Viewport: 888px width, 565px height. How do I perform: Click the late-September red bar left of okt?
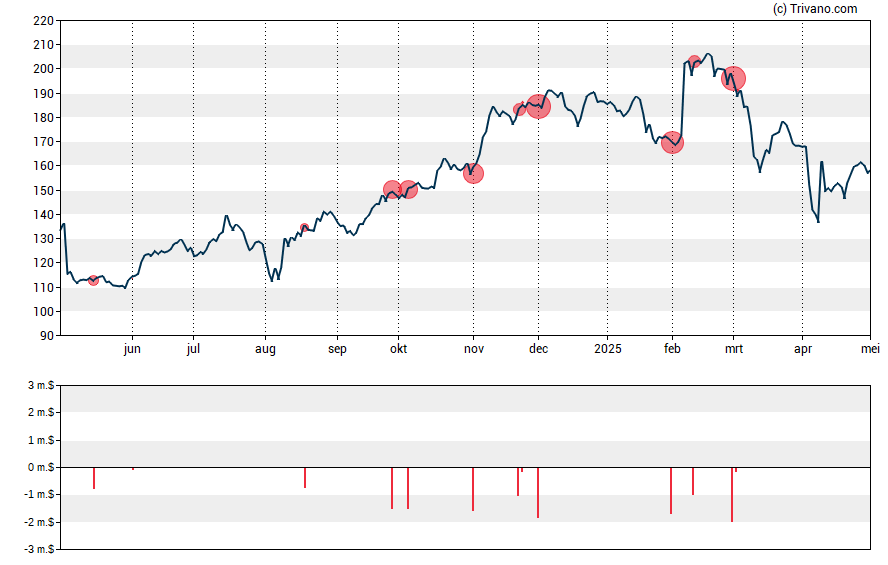[x=392, y=488]
